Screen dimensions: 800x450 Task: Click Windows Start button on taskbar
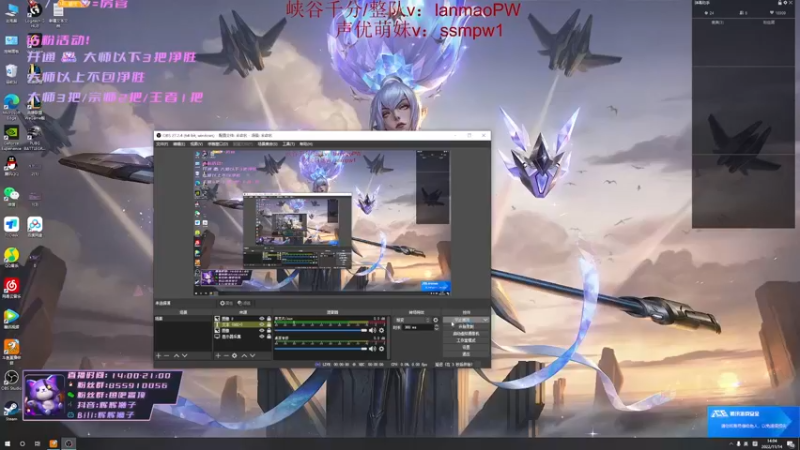point(7,444)
